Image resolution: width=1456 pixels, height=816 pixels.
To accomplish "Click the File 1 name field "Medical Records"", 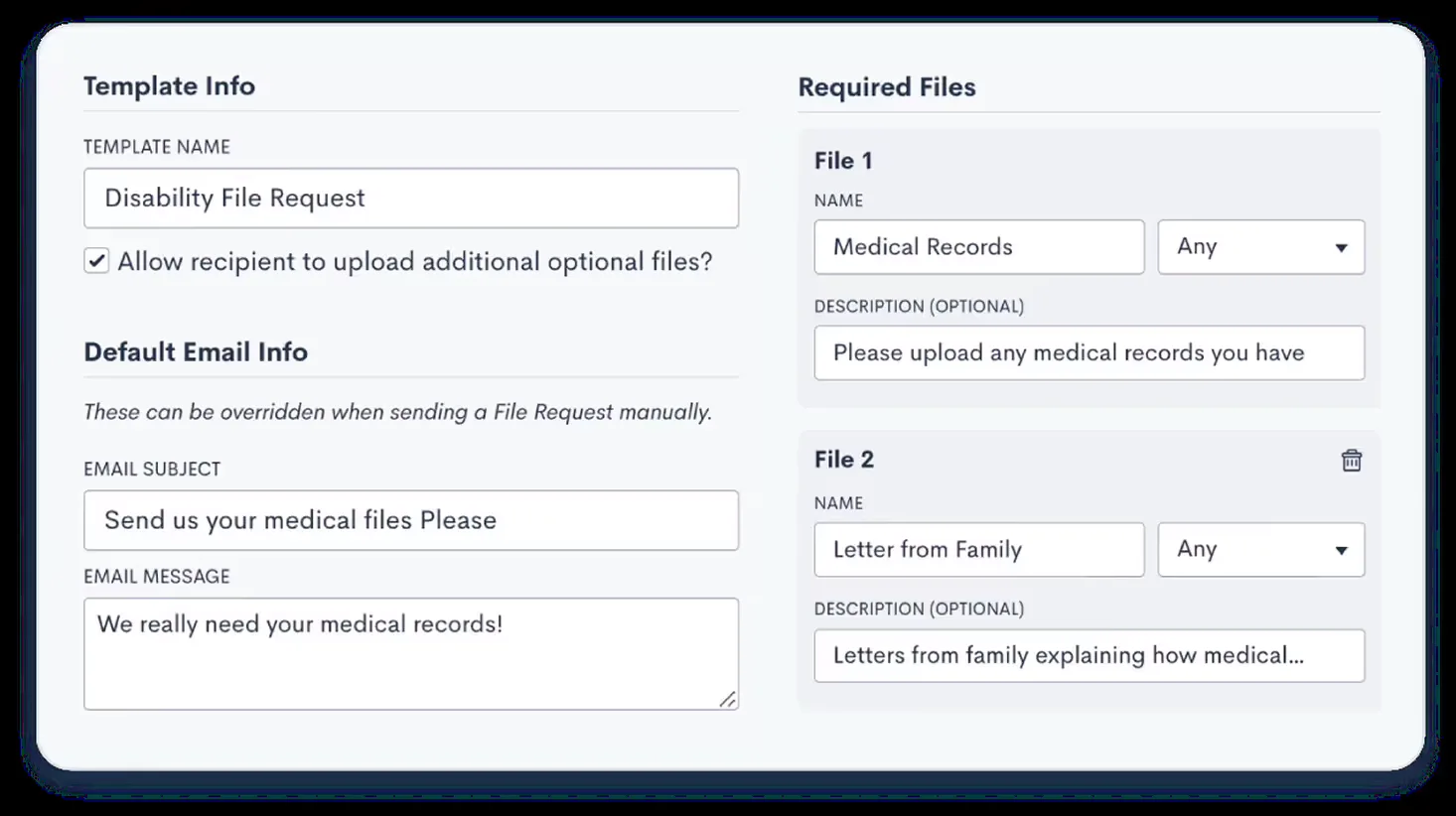I will pyautogui.click(x=977, y=247).
